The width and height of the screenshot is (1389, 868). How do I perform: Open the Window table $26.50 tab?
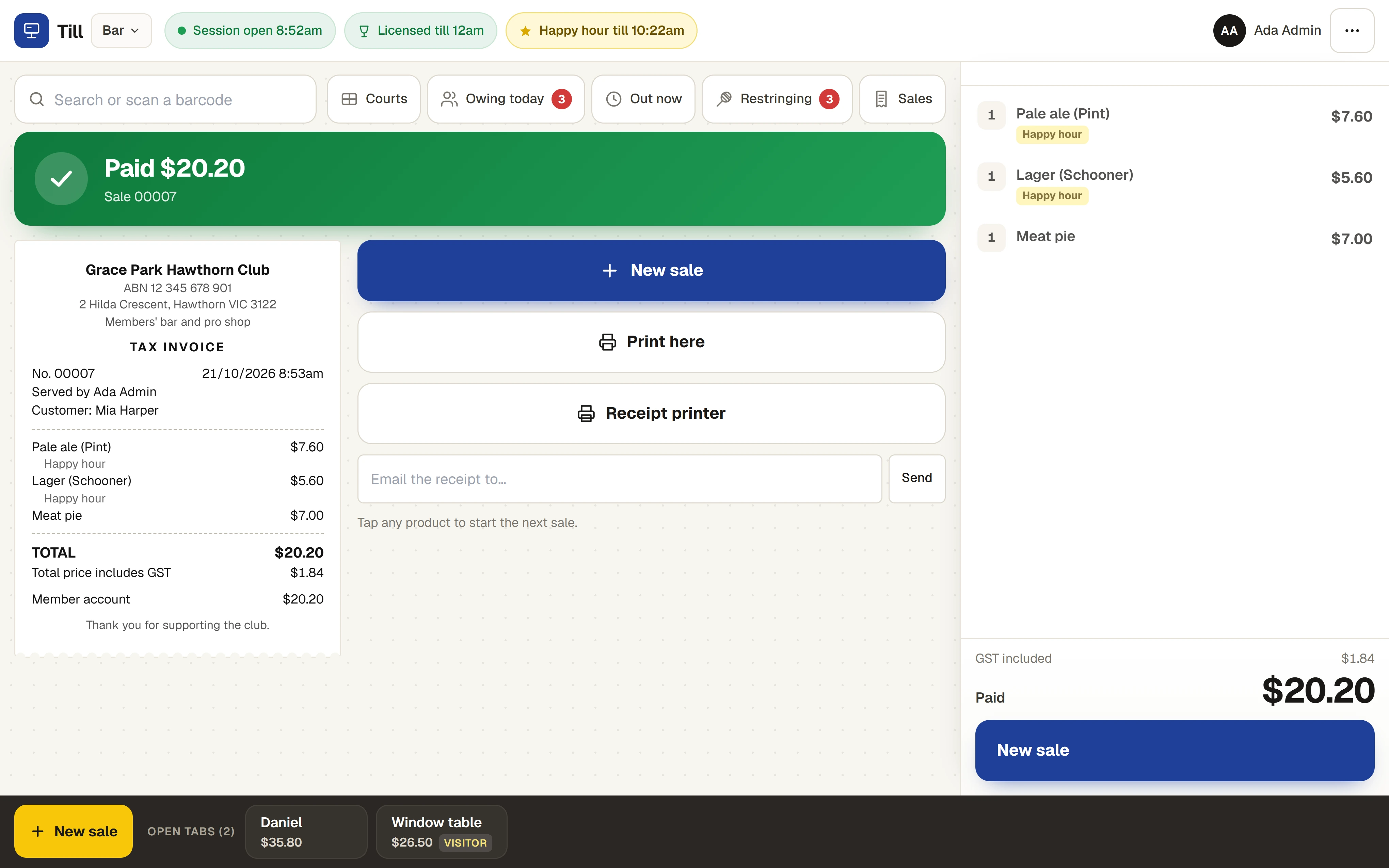pyautogui.click(x=441, y=832)
